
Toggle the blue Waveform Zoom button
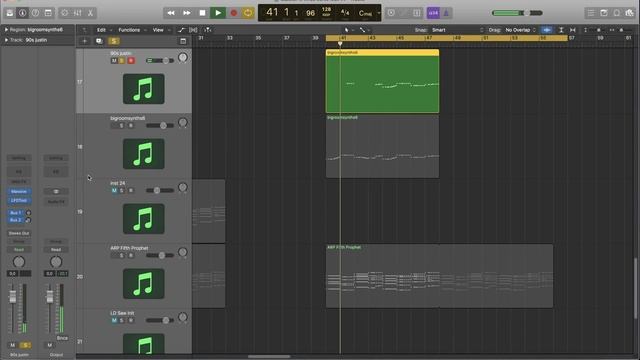547,30
